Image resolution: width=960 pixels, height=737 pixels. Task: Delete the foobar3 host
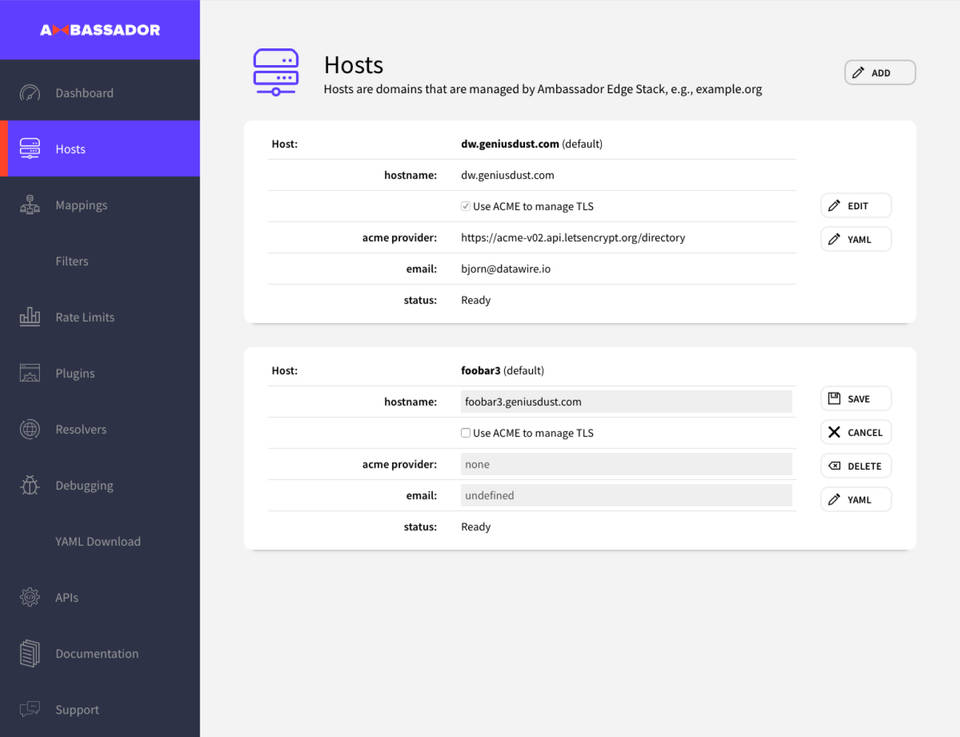tap(855, 466)
